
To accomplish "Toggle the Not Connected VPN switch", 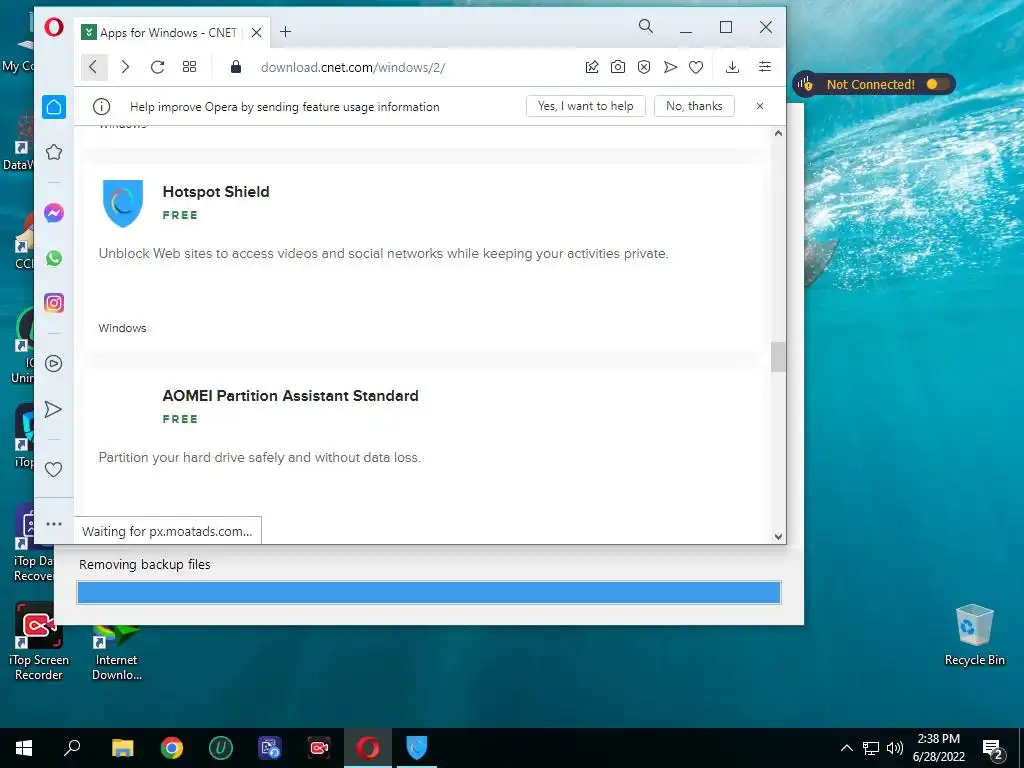I will (936, 84).
